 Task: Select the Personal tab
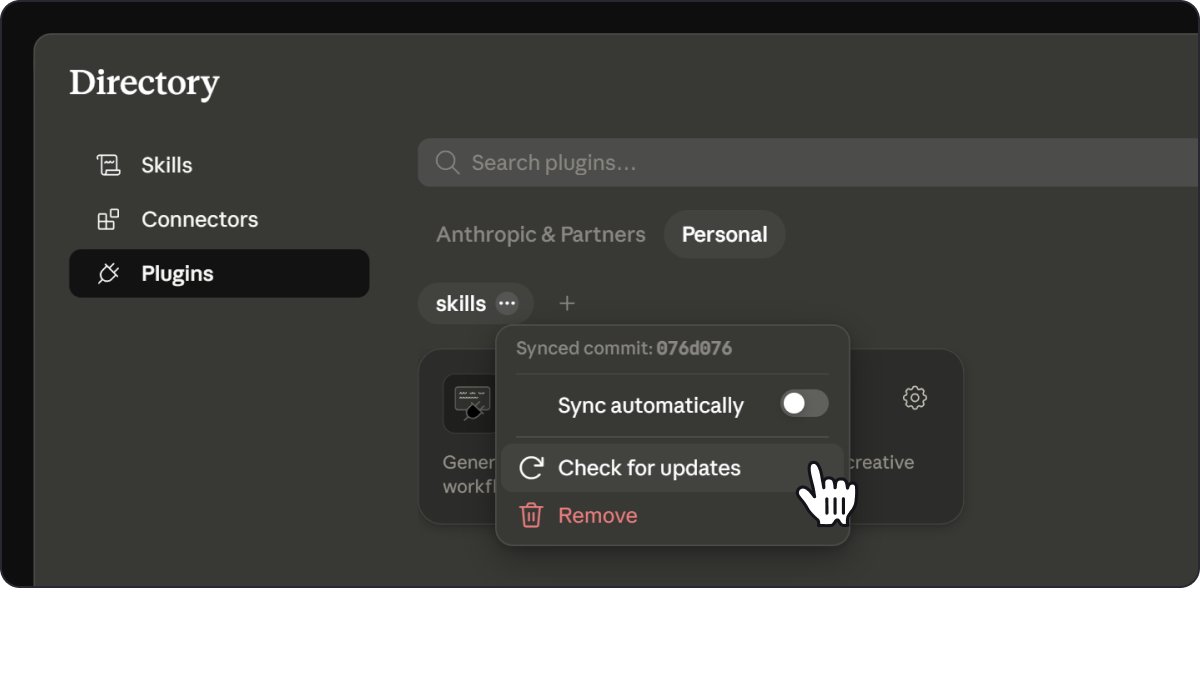(x=725, y=235)
